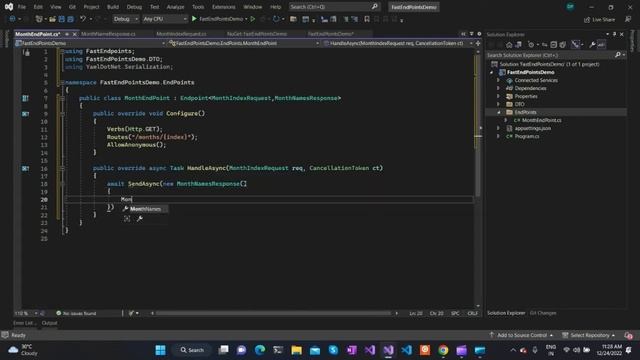Click the bookmark icon in toolbar
The image size is (640, 360).
(x=367, y=19)
